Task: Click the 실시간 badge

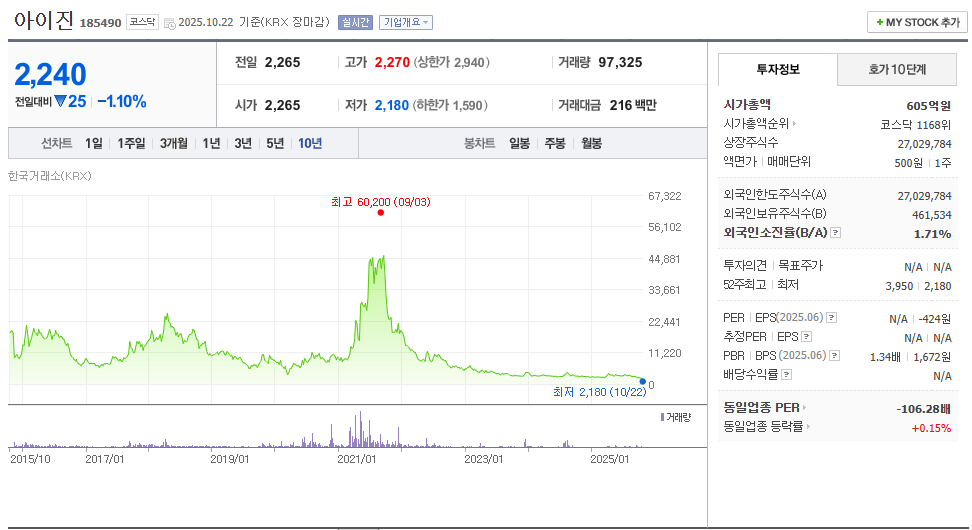Action: pos(355,22)
